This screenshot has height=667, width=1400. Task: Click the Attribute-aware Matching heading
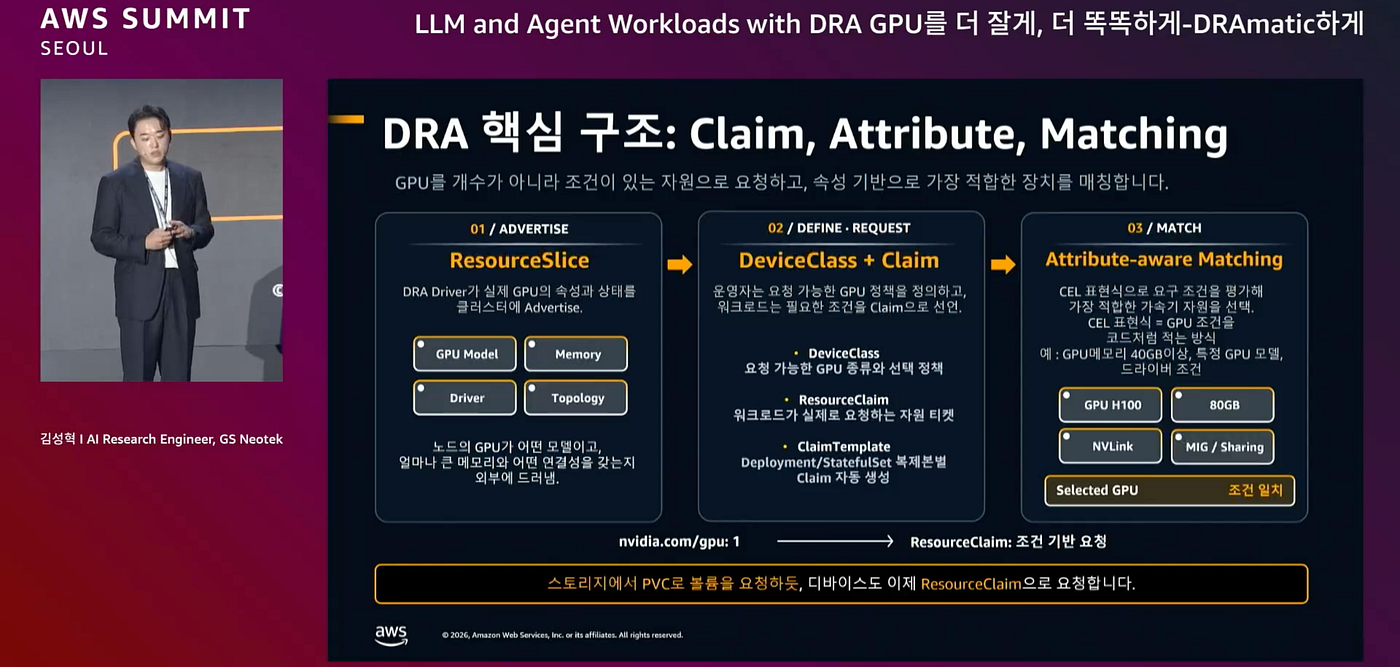(1164, 260)
